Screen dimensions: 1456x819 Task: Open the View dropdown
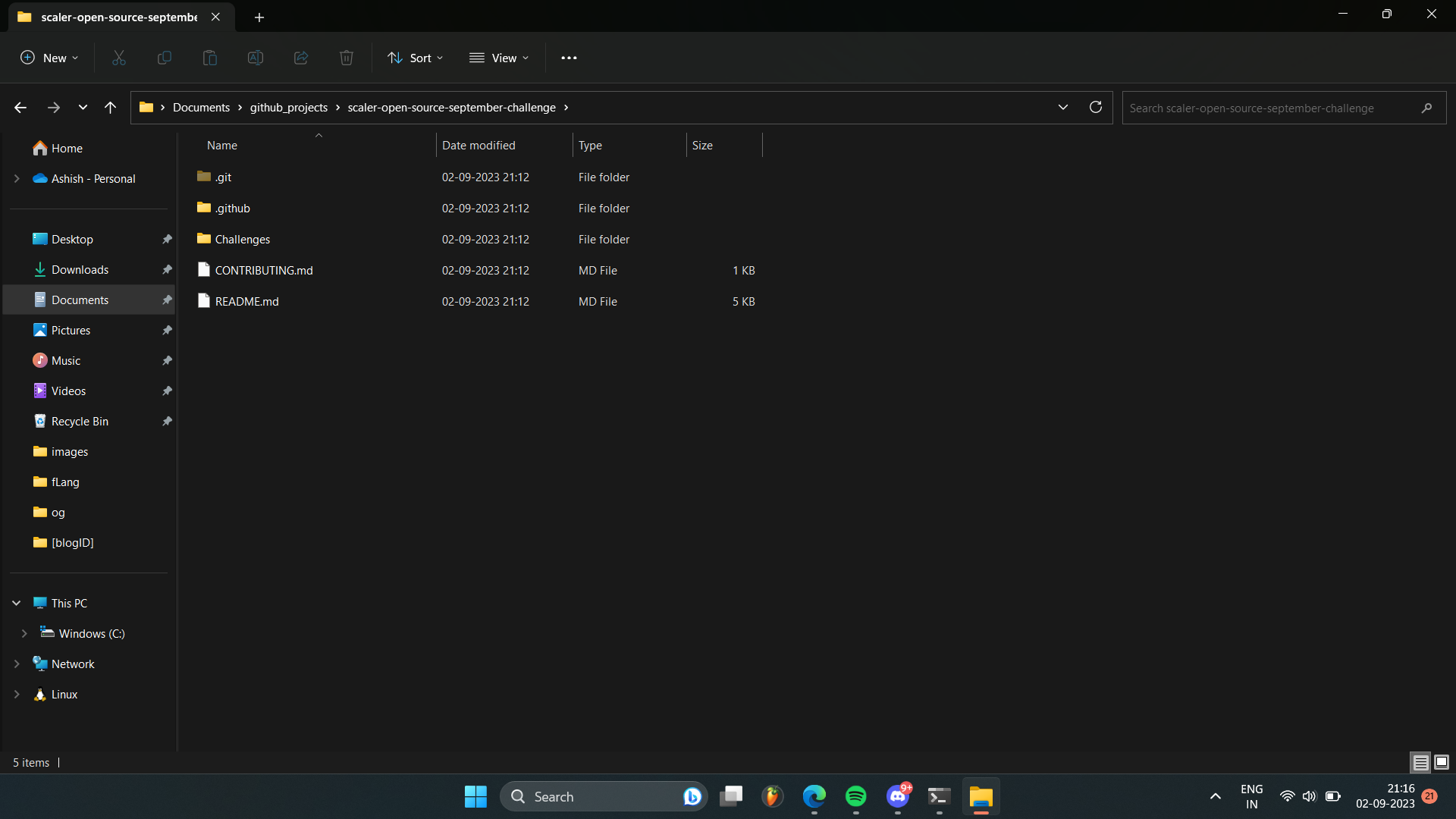coord(499,58)
